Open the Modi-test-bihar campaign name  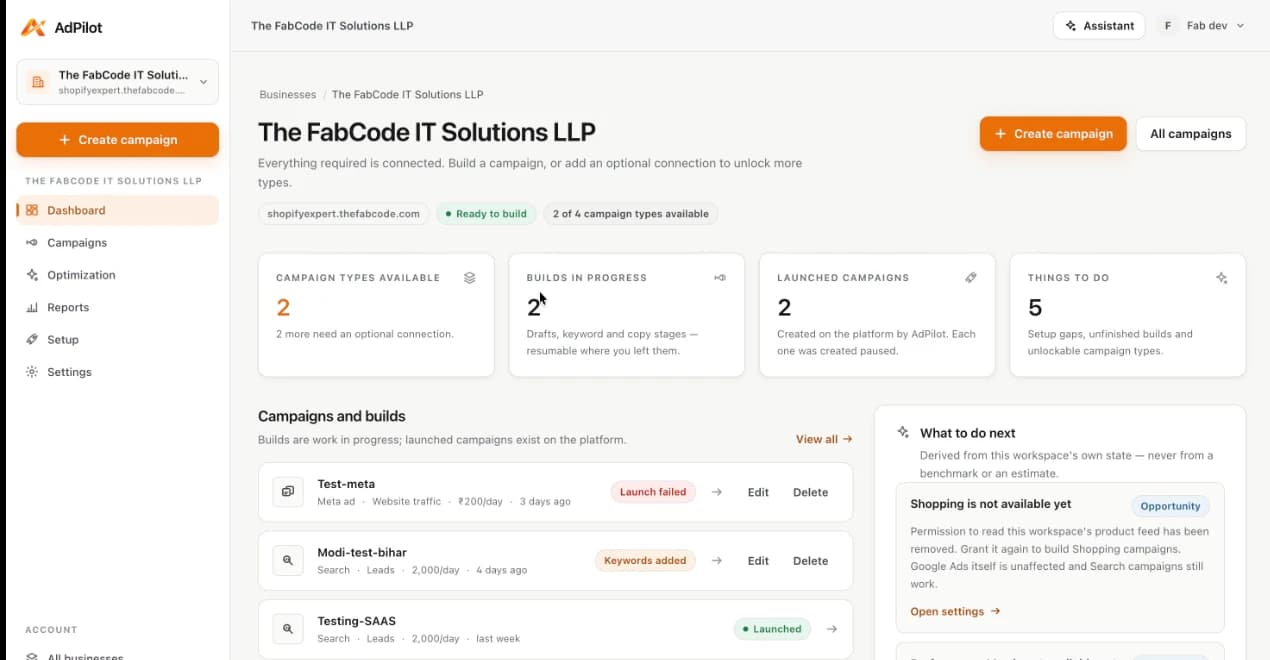[x=362, y=553]
